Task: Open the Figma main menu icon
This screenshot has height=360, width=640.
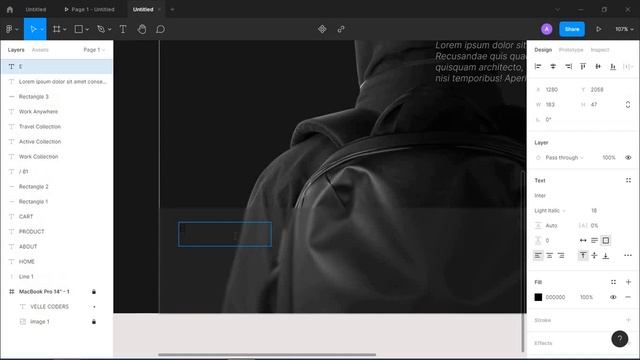Action: 9,29
